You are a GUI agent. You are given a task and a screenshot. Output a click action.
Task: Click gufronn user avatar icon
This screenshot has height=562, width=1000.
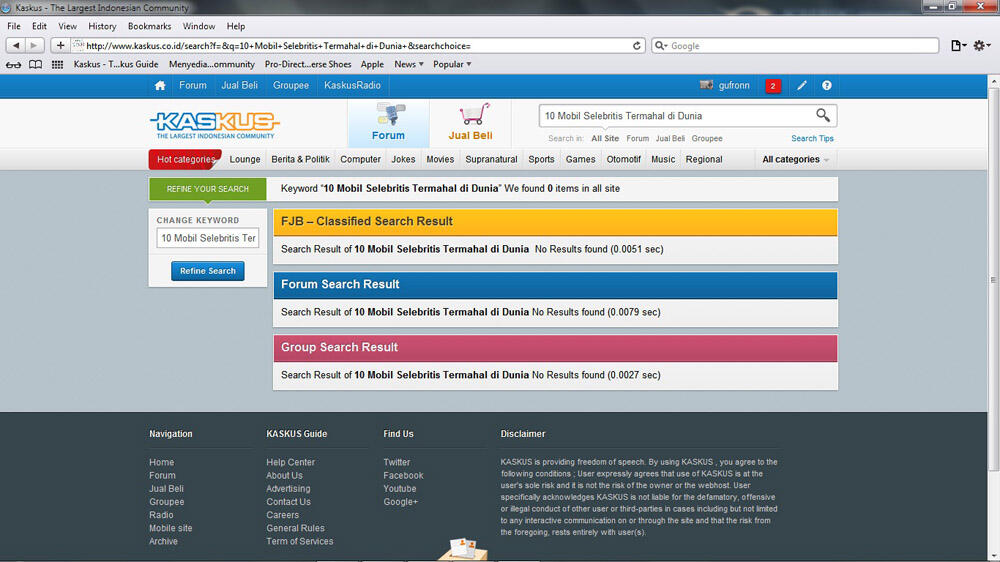[707, 85]
